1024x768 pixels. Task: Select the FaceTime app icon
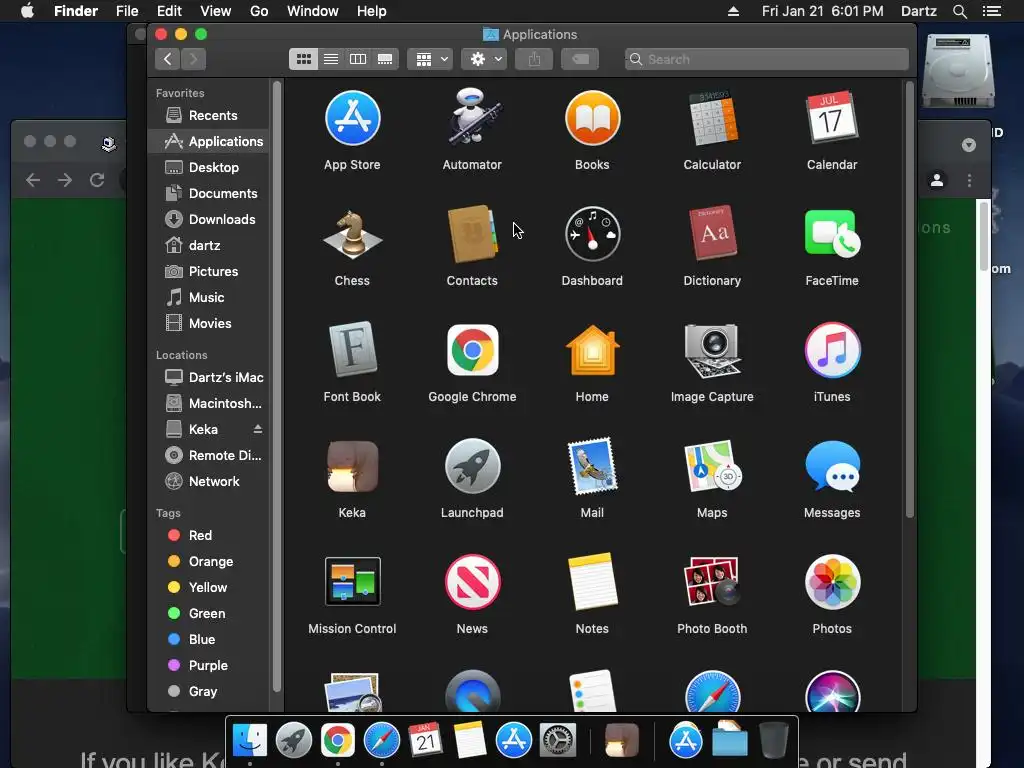pyautogui.click(x=832, y=234)
